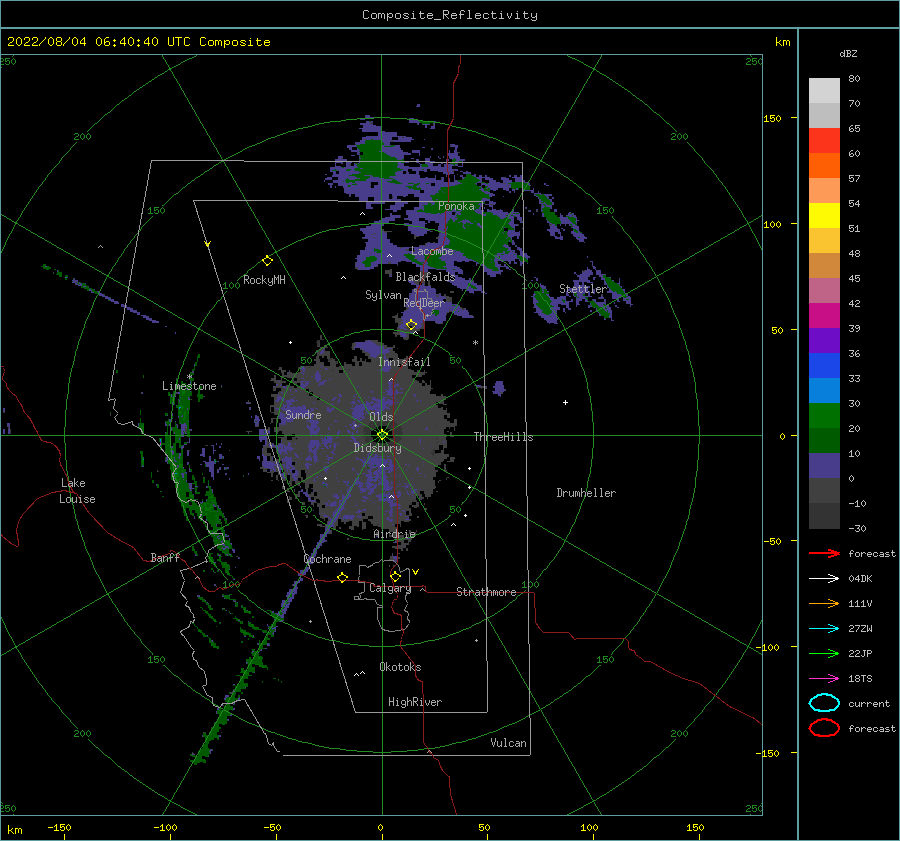Select the magenta 39-42 dBZ swatch

(824, 316)
